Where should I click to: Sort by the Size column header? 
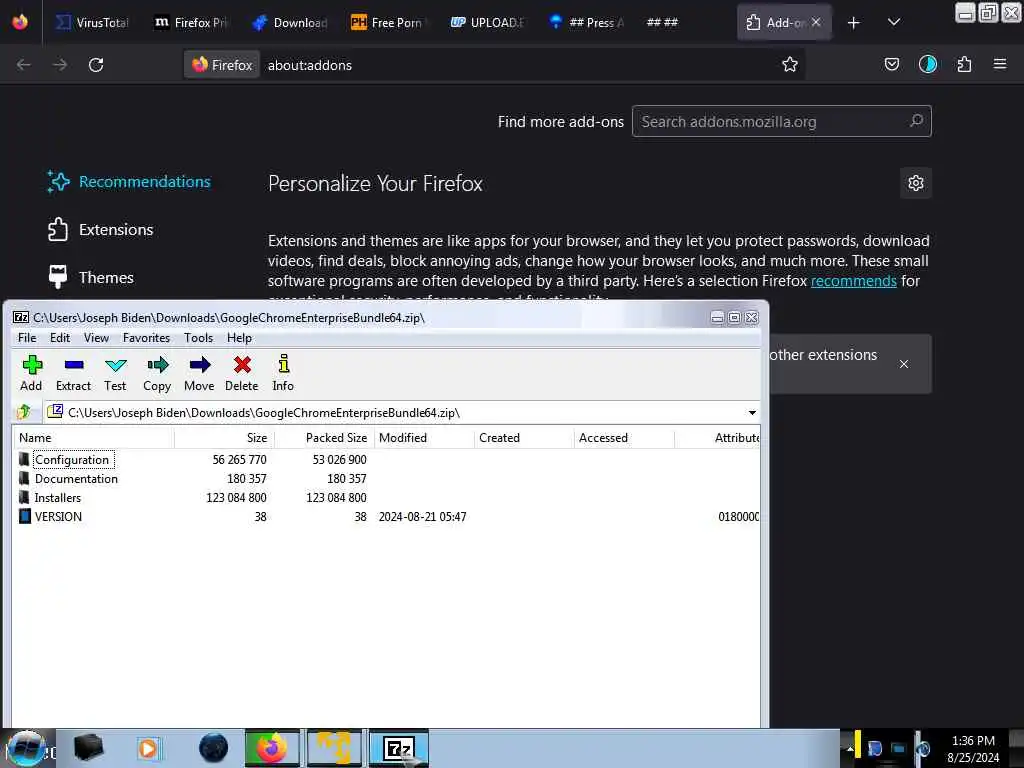(225, 438)
